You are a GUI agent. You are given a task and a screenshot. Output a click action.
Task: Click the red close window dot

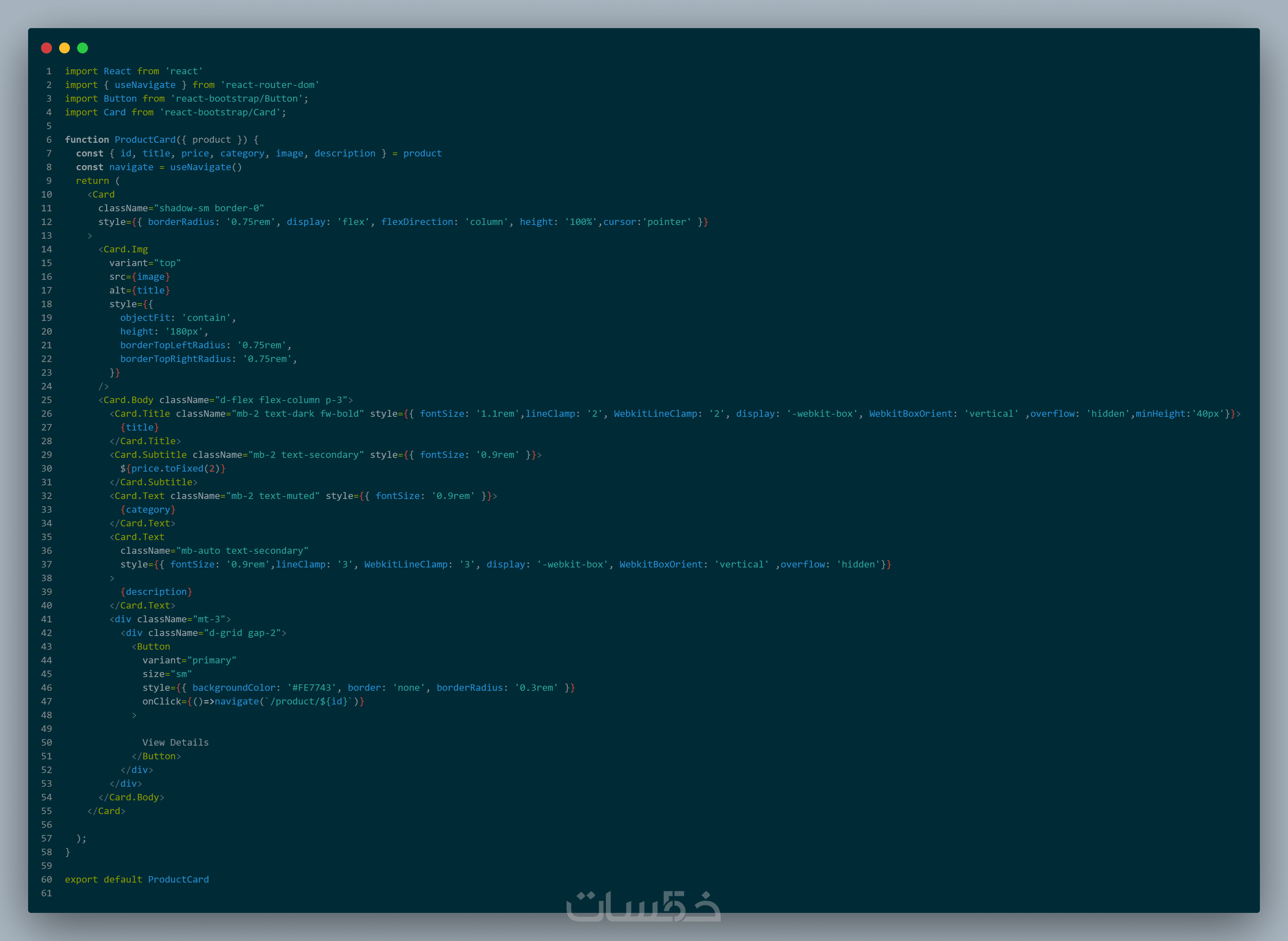pyautogui.click(x=47, y=48)
